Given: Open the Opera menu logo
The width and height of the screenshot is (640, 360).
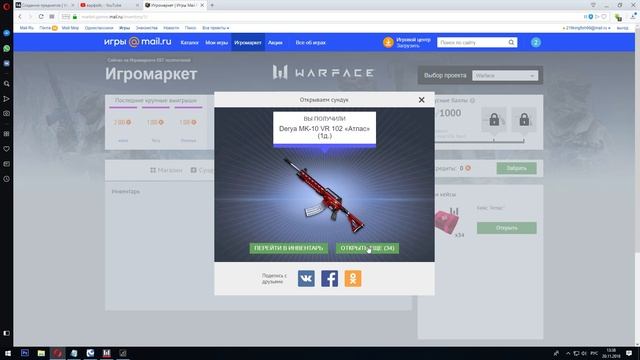Looking at the screenshot, I should tap(6, 6).
